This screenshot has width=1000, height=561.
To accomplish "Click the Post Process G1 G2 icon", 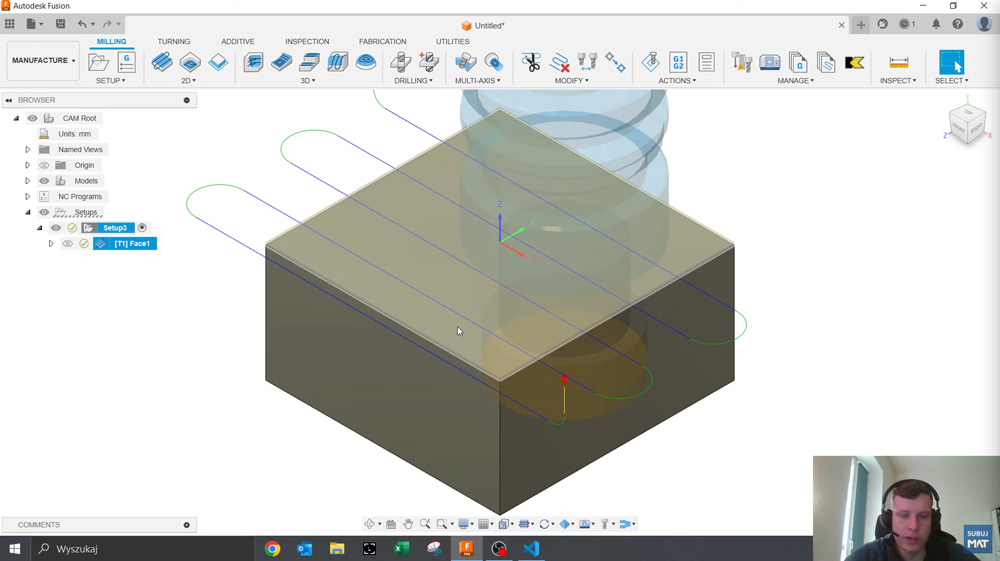I will (678, 62).
